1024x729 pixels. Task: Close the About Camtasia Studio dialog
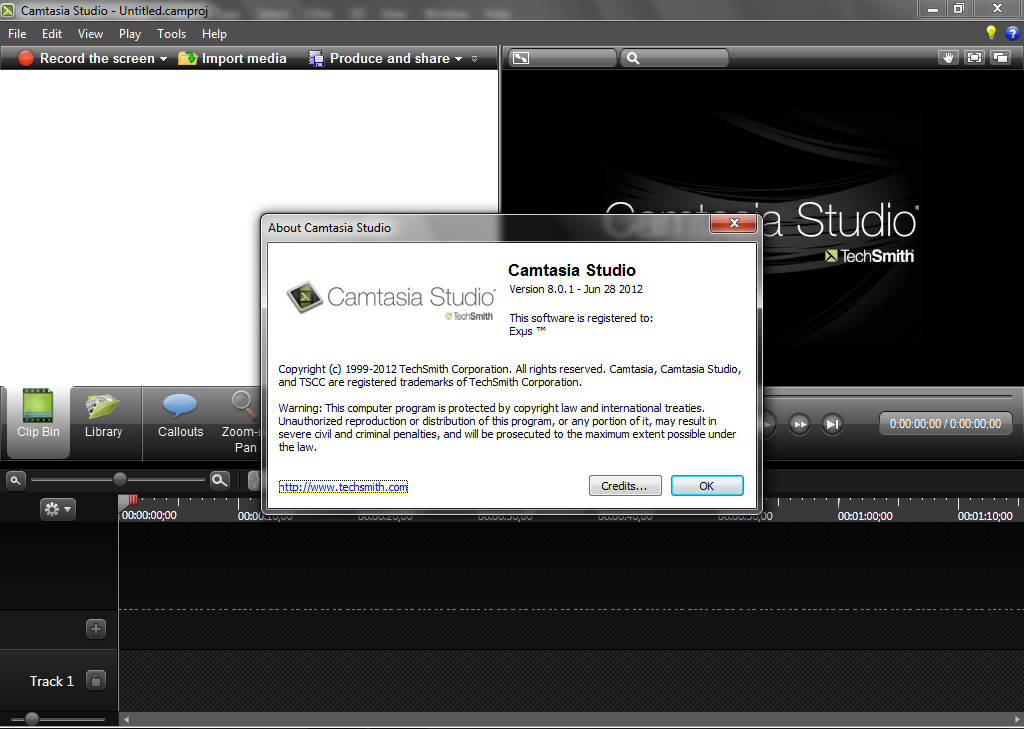point(733,223)
